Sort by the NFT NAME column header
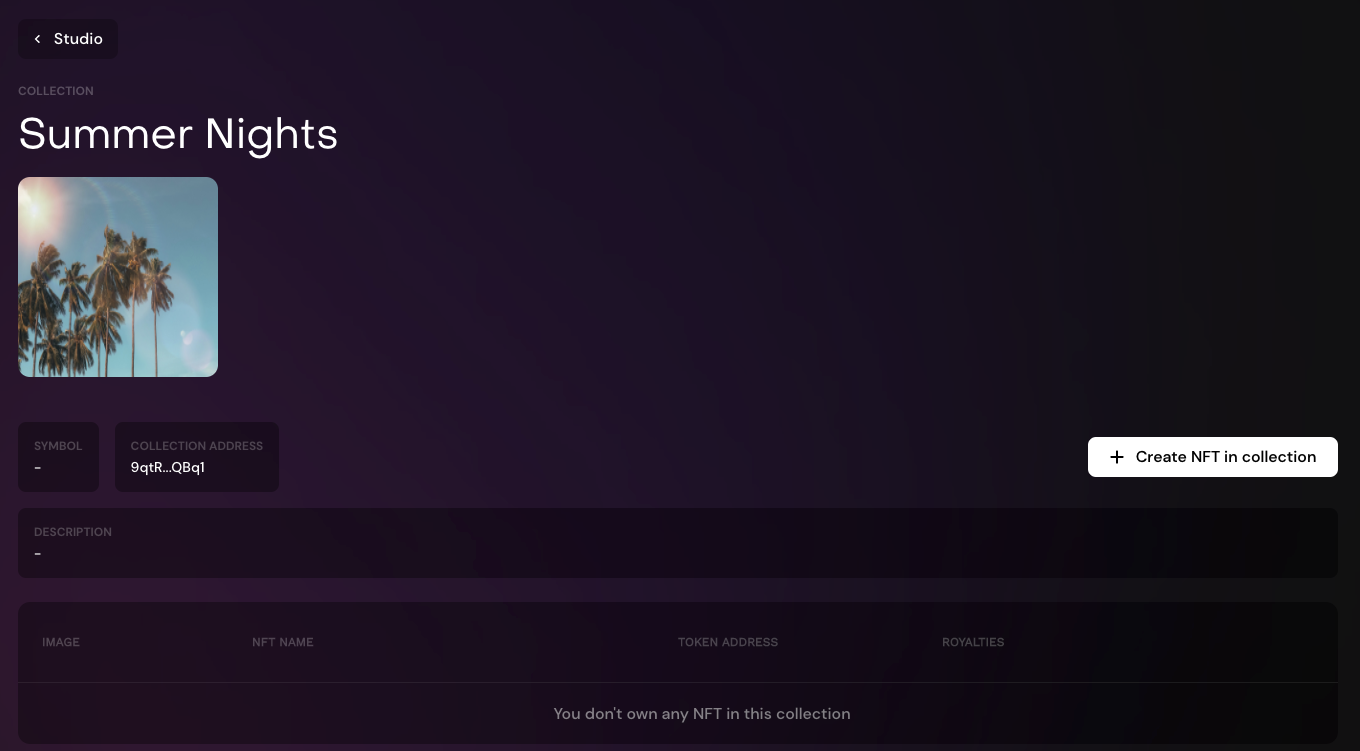Image resolution: width=1360 pixels, height=751 pixels. (x=283, y=642)
